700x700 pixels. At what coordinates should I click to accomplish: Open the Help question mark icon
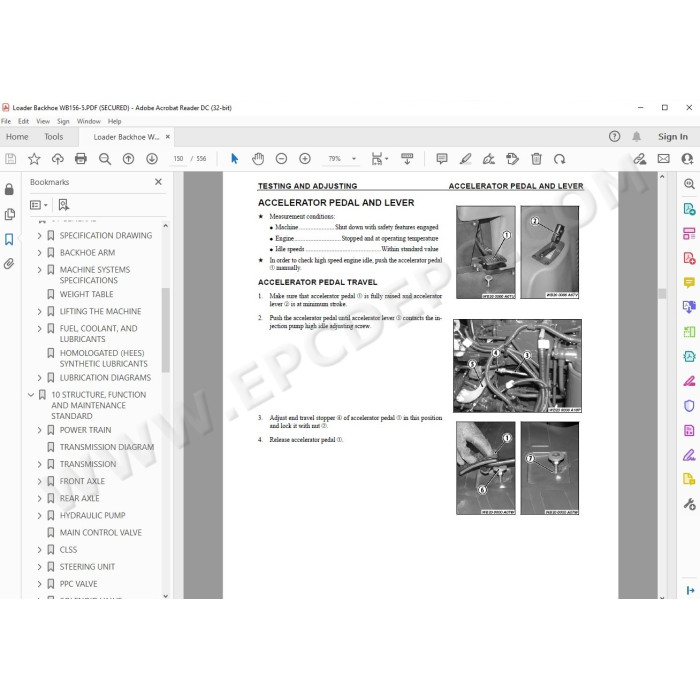614,137
